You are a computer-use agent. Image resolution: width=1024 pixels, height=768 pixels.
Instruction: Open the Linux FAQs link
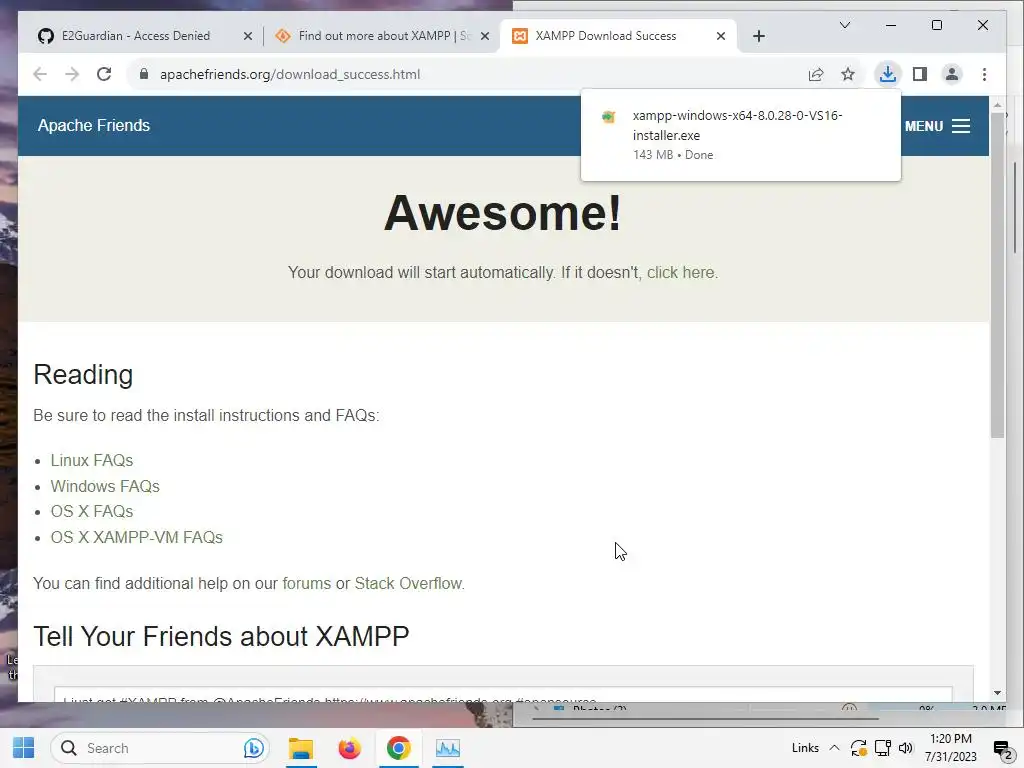(91, 460)
